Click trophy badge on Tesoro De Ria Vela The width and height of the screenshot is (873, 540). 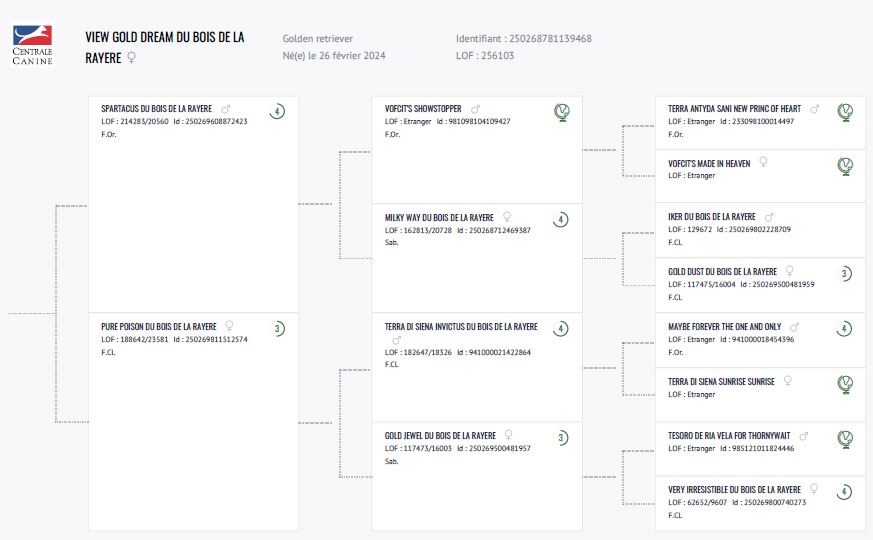[845, 437]
